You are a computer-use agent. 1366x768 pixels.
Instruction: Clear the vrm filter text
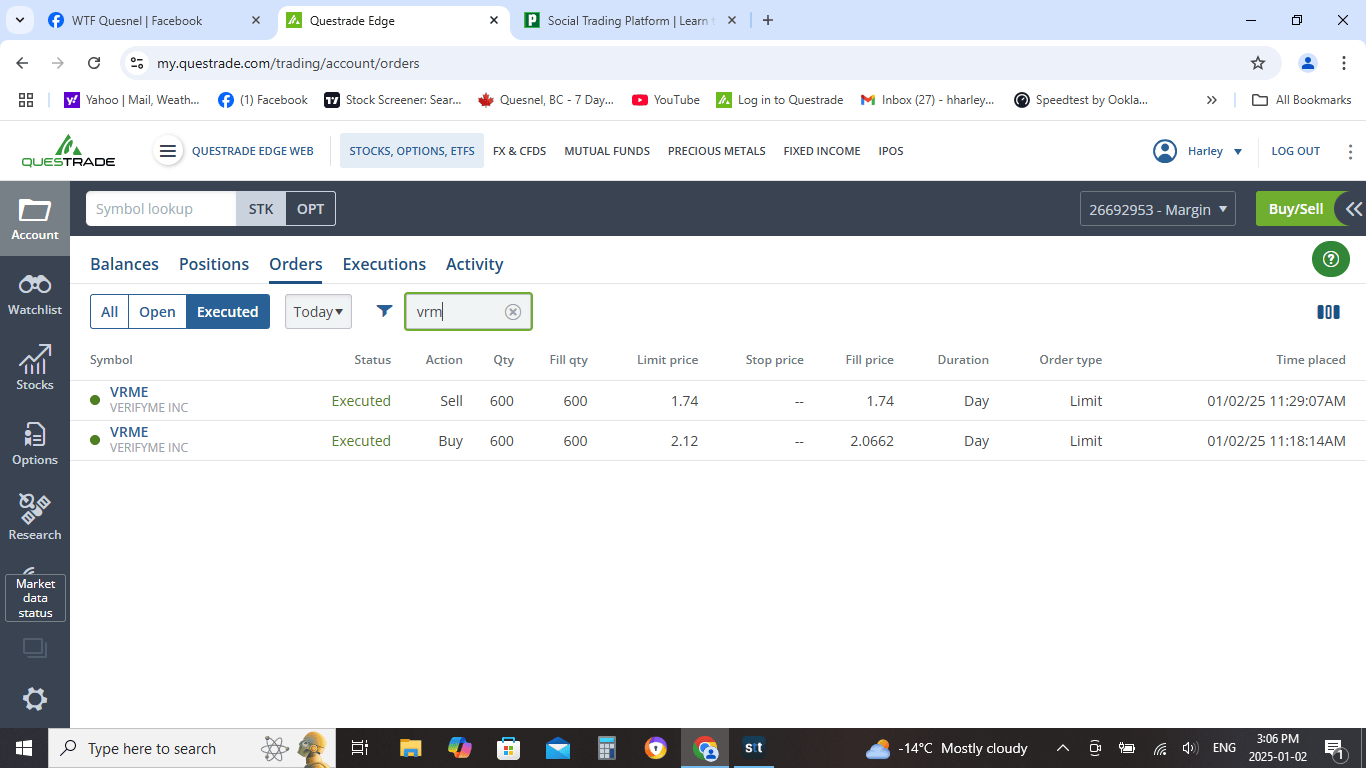[x=513, y=312]
